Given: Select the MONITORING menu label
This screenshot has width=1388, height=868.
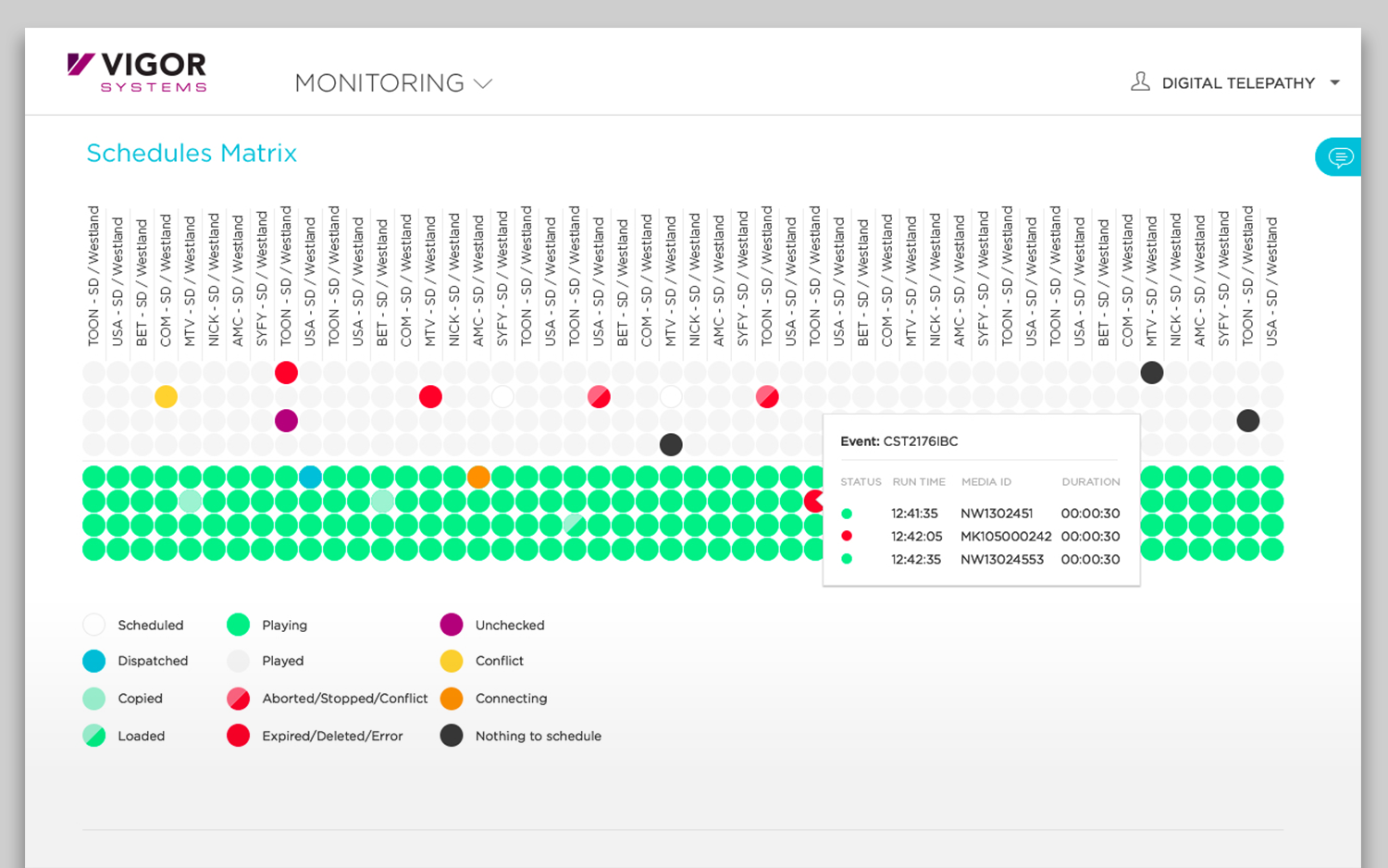Looking at the screenshot, I should pos(379,83).
